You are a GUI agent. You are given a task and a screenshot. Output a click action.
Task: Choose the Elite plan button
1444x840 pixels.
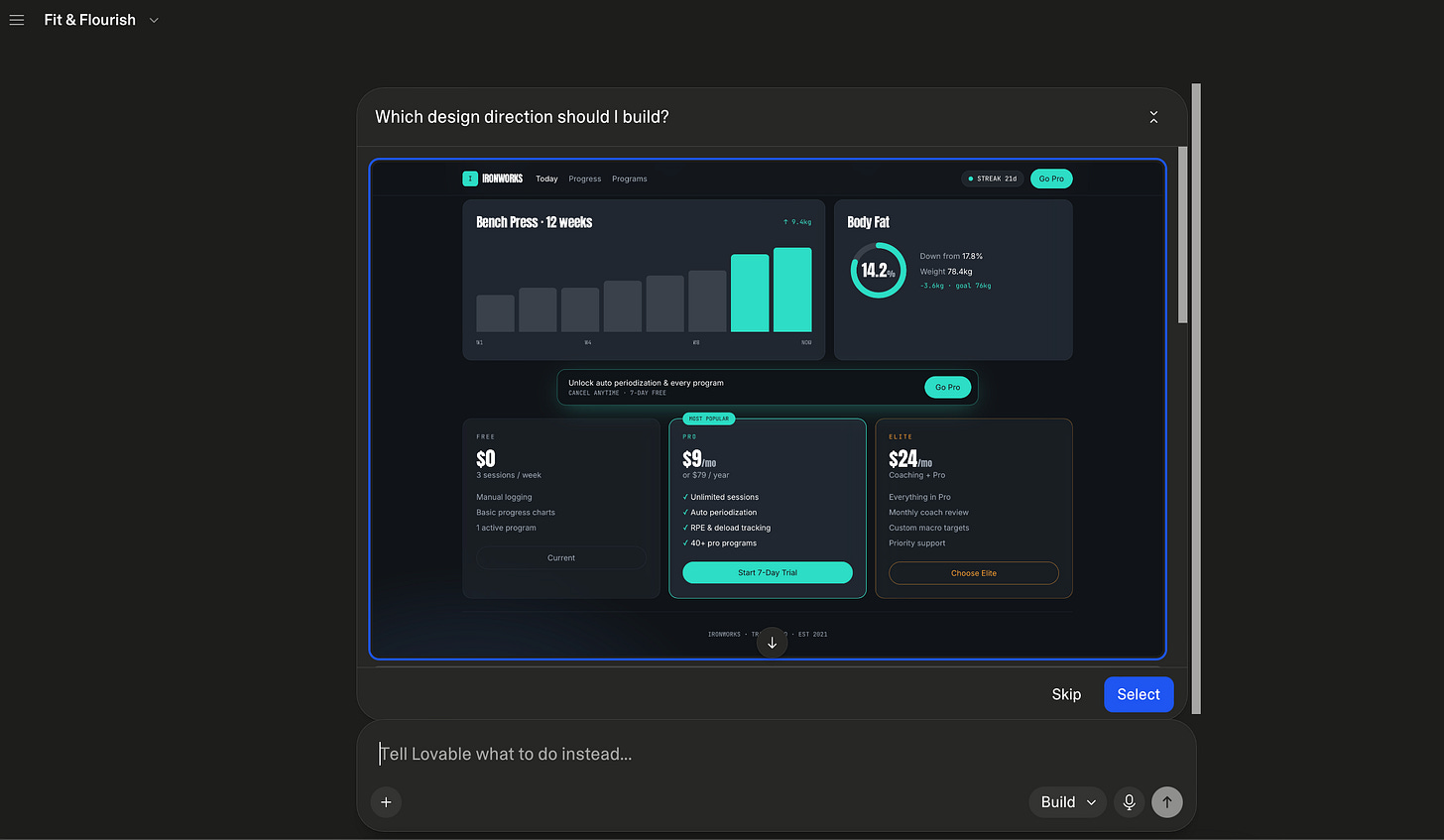(974, 573)
